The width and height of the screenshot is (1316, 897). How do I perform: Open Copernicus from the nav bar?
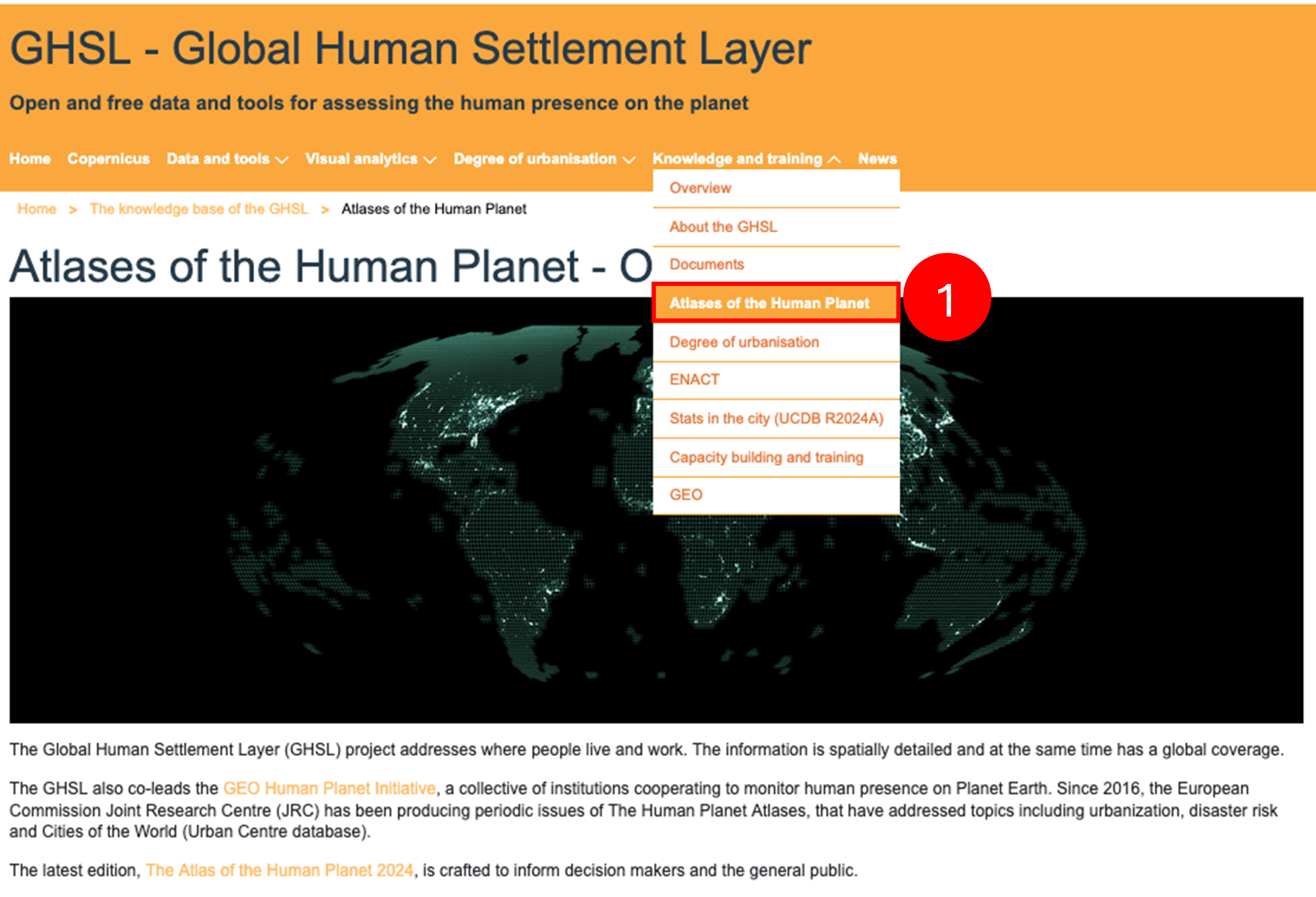coord(109,159)
